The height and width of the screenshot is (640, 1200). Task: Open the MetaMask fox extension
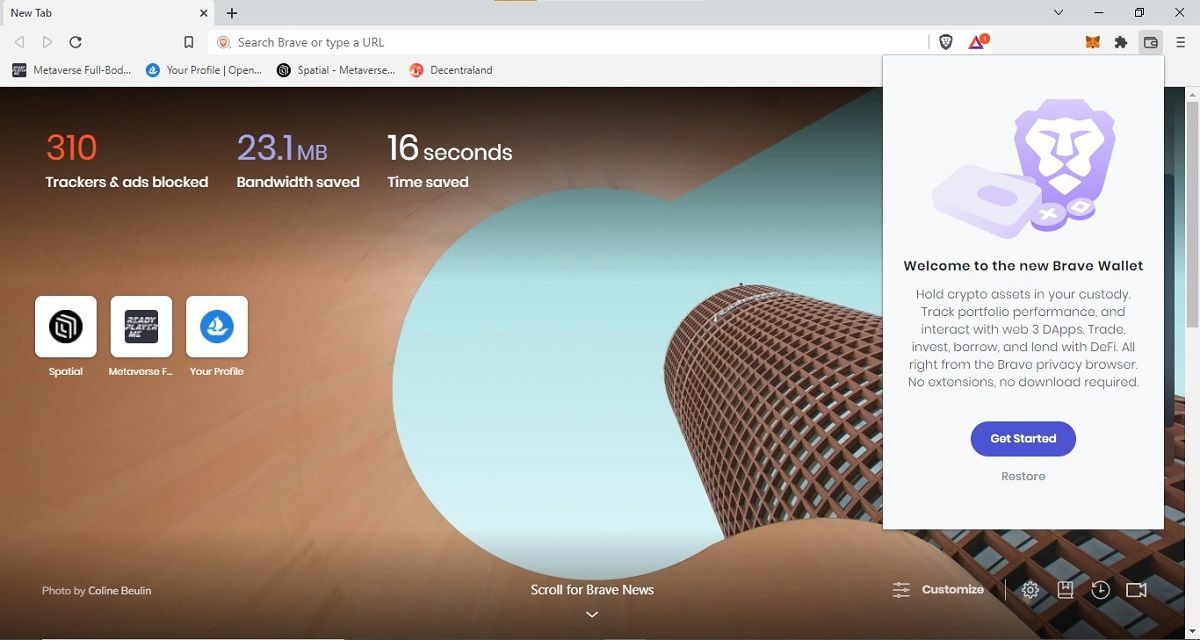click(1094, 42)
